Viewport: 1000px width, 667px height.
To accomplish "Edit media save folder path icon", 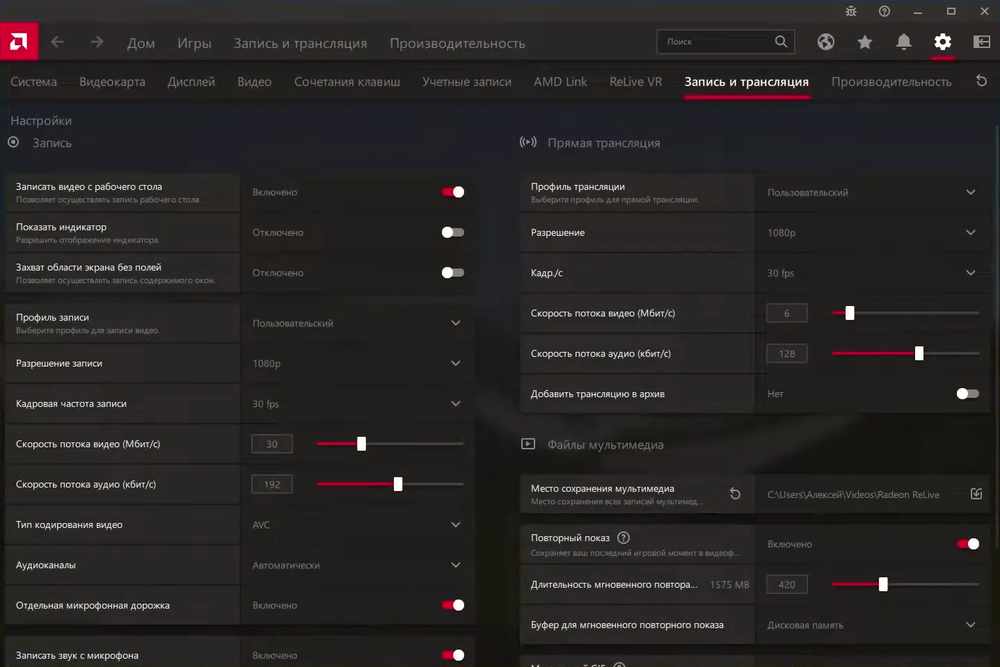I will coord(976,494).
